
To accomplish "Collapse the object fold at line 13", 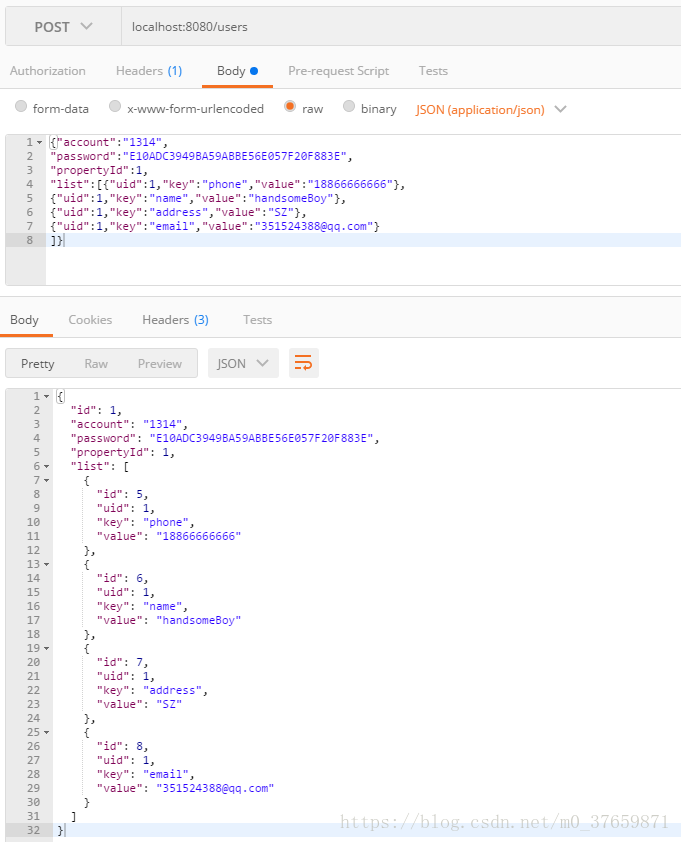I will click(46, 565).
